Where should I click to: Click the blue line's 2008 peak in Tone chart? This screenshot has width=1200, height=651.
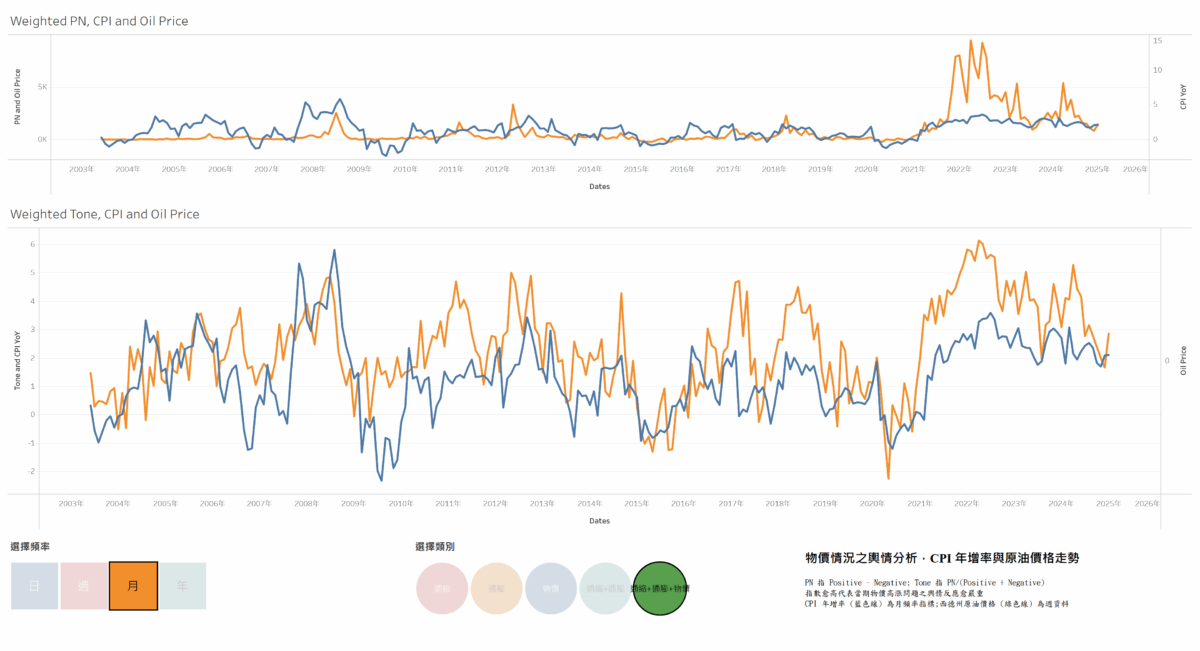click(334, 250)
